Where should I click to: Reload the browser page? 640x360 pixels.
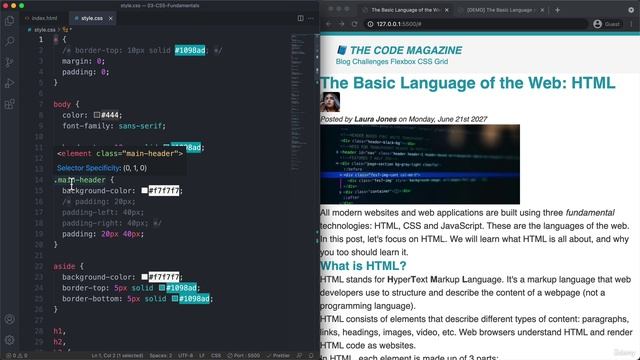354,24
